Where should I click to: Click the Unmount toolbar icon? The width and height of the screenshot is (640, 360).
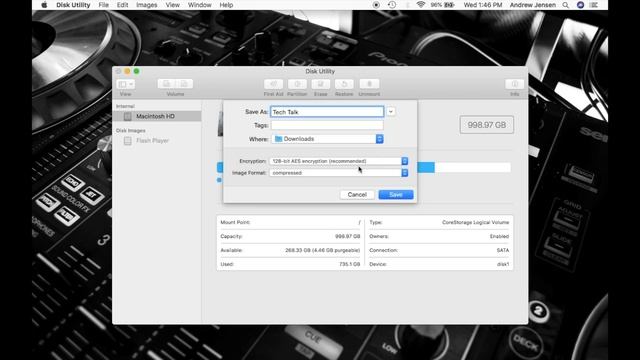[369, 84]
